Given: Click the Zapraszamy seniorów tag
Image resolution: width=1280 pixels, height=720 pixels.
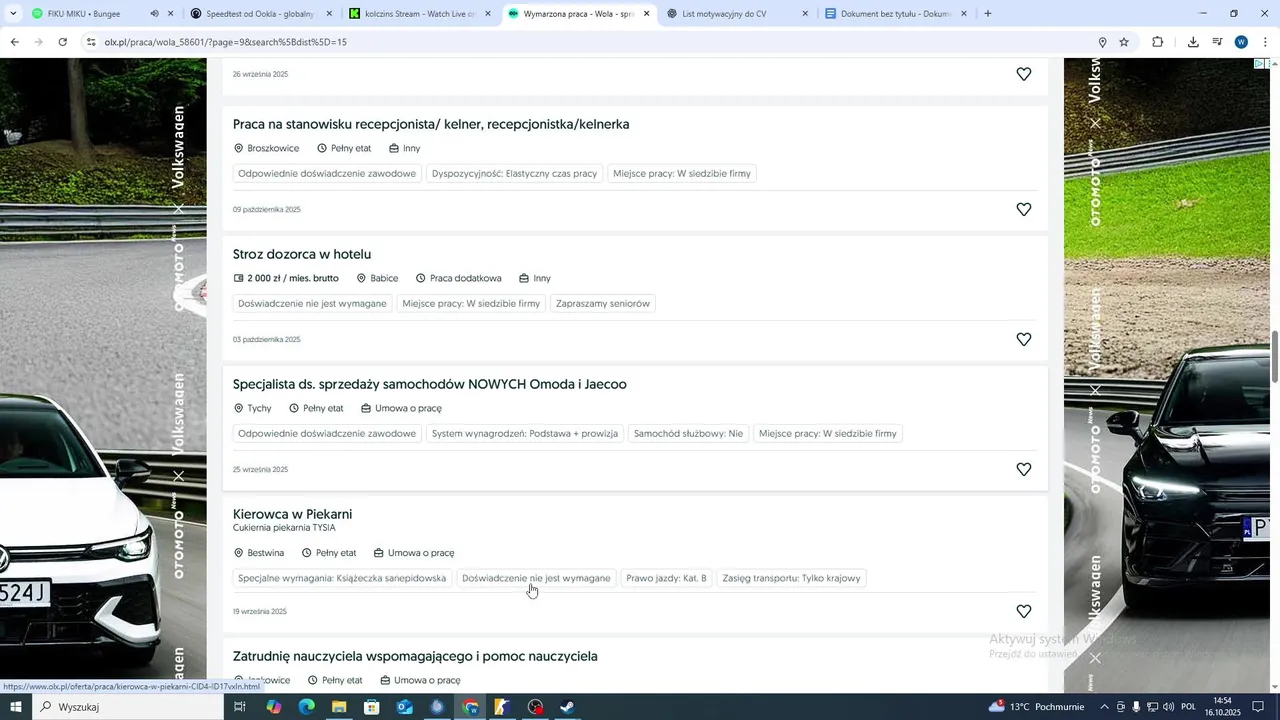Looking at the screenshot, I should point(603,304).
